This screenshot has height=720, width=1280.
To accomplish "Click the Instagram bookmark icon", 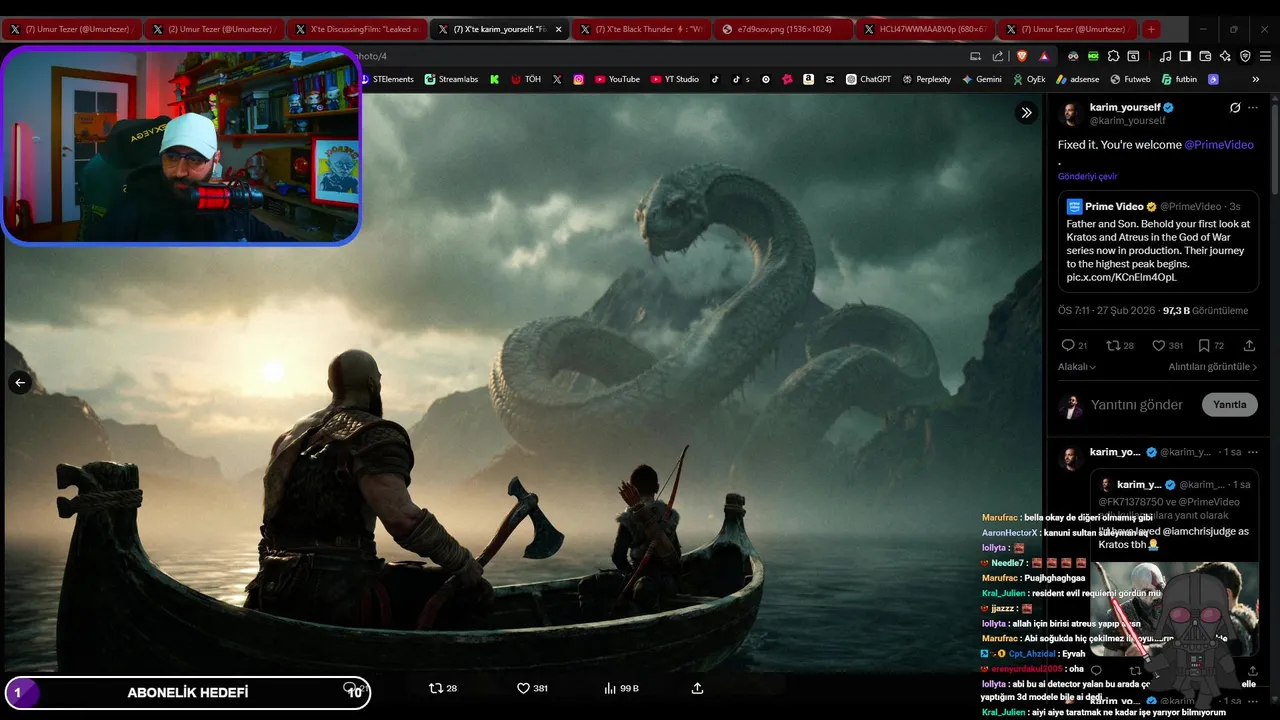I will (x=578, y=79).
